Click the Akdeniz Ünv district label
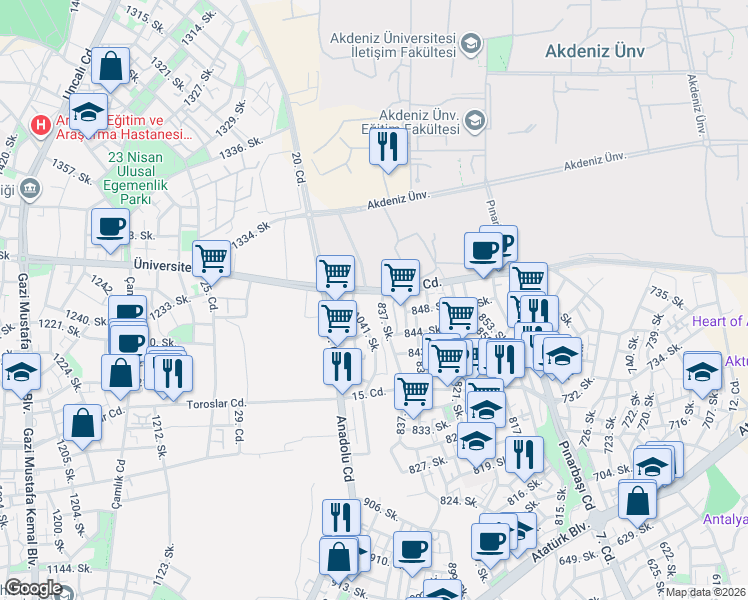748x600 pixels. pos(595,51)
